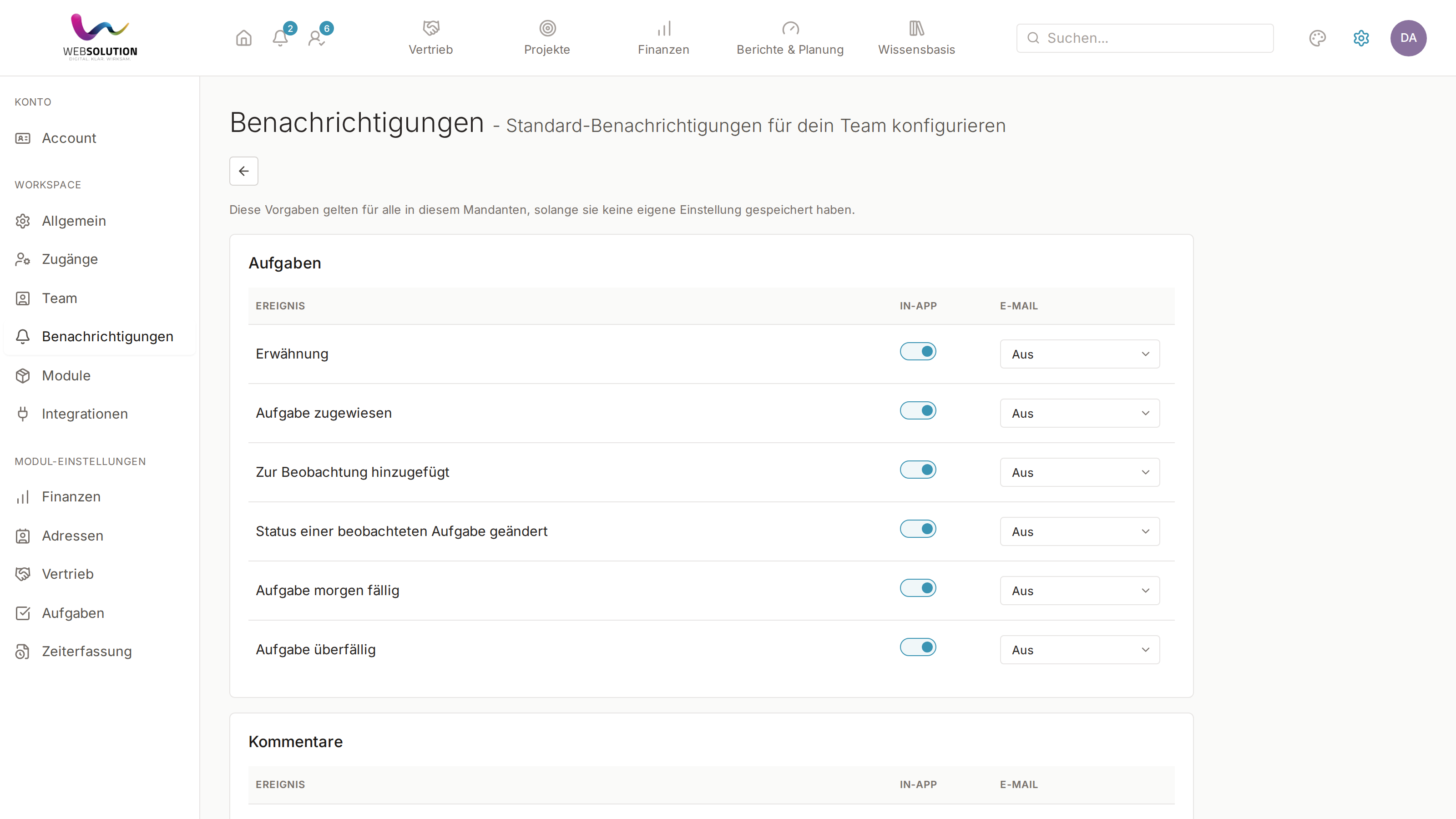Open Allgemein label in sidebar
The height and width of the screenshot is (819, 1456).
pyautogui.click(x=74, y=221)
